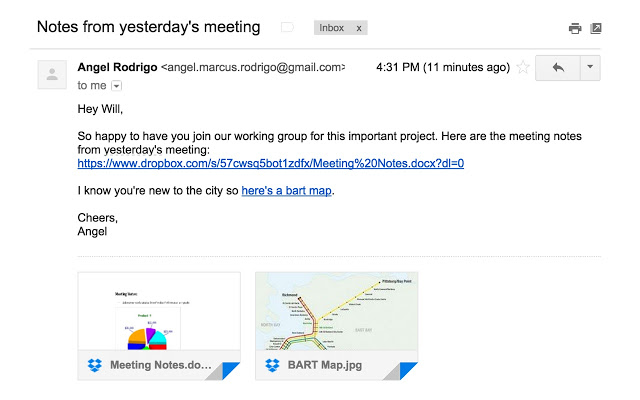Expand the "to me" details arrow
Image resolution: width=640 pixels, height=400 pixels.
tap(116, 87)
